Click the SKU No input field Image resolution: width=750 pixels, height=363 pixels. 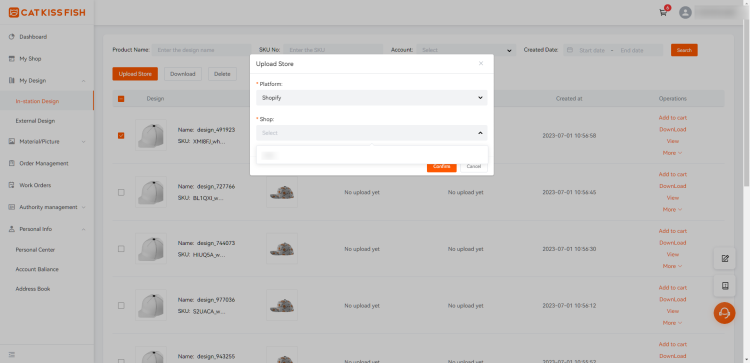pyautogui.click(x=333, y=50)
